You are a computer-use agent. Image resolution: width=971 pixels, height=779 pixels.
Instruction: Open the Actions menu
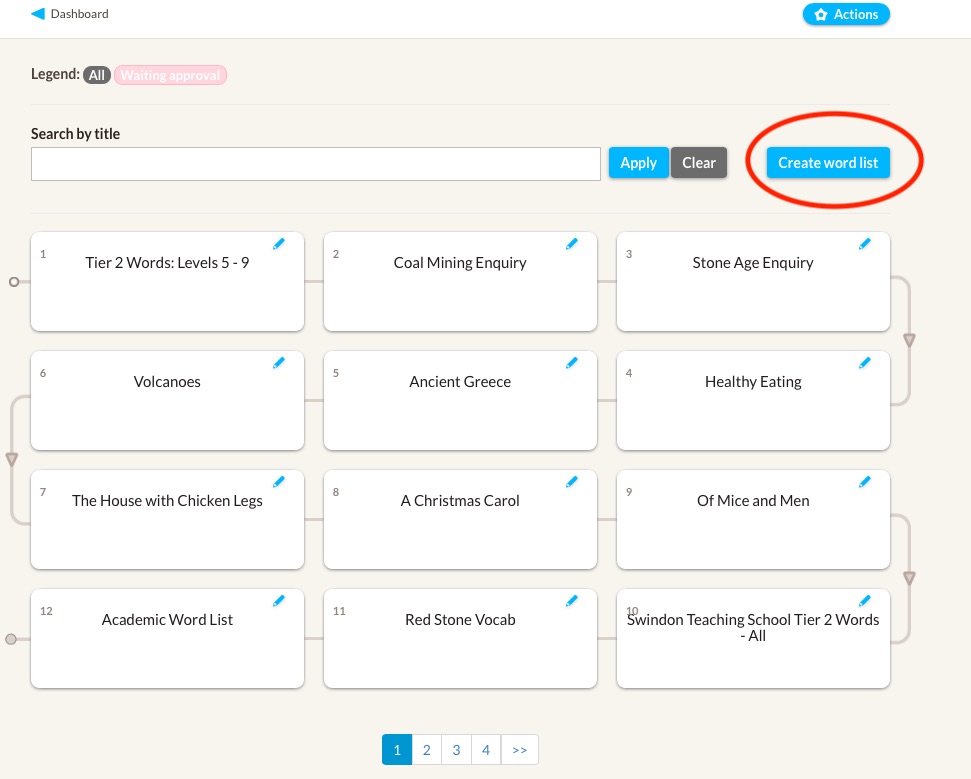[845, 14]
